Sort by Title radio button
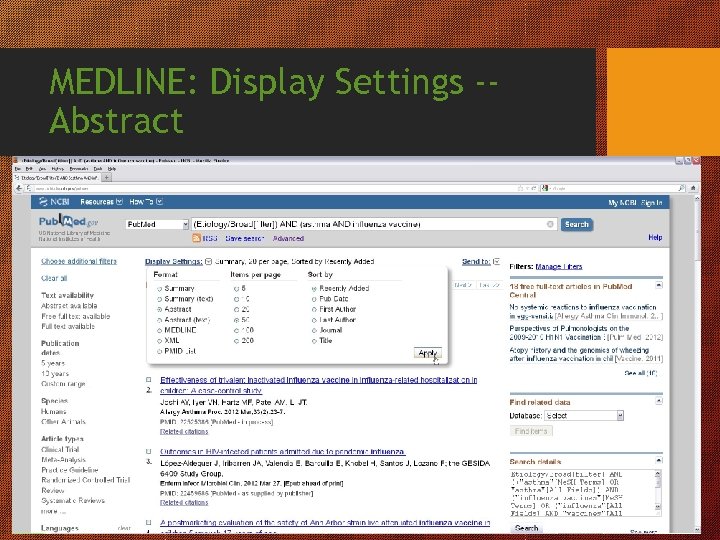 tap(314, 341)
